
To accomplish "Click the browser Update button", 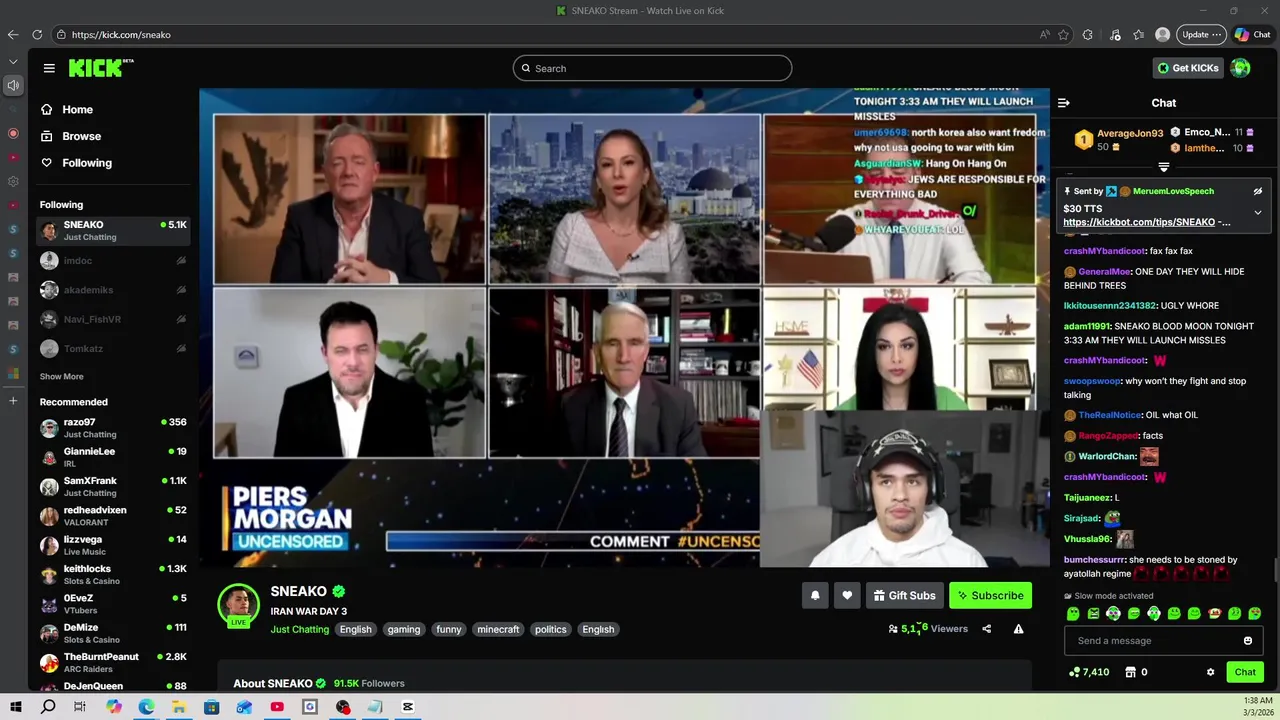I will pyautogui.click(x=1201, y=35).
